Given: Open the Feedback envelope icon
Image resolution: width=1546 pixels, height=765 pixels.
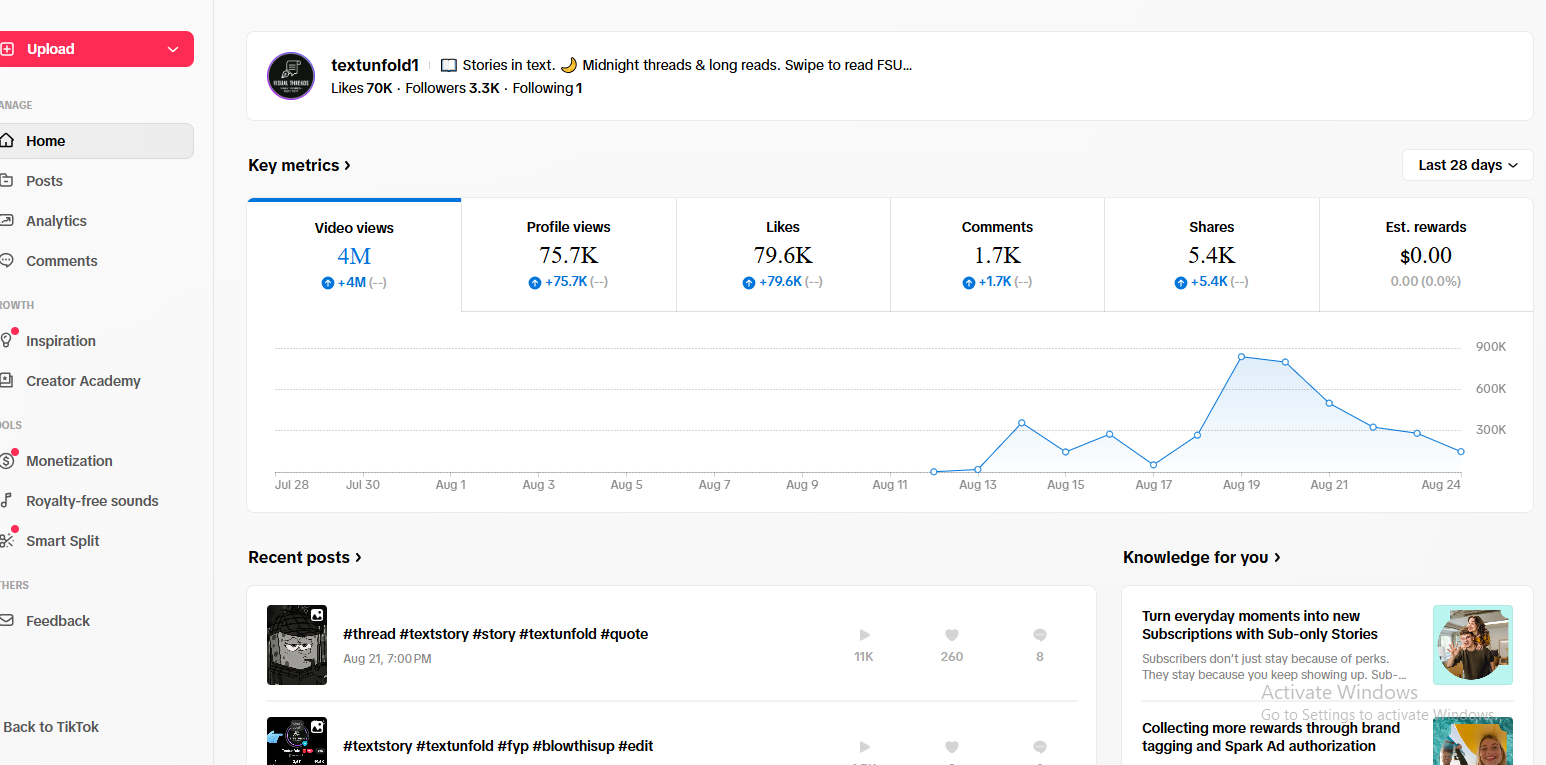Looking at the screenshot, I should pos(6,621).
